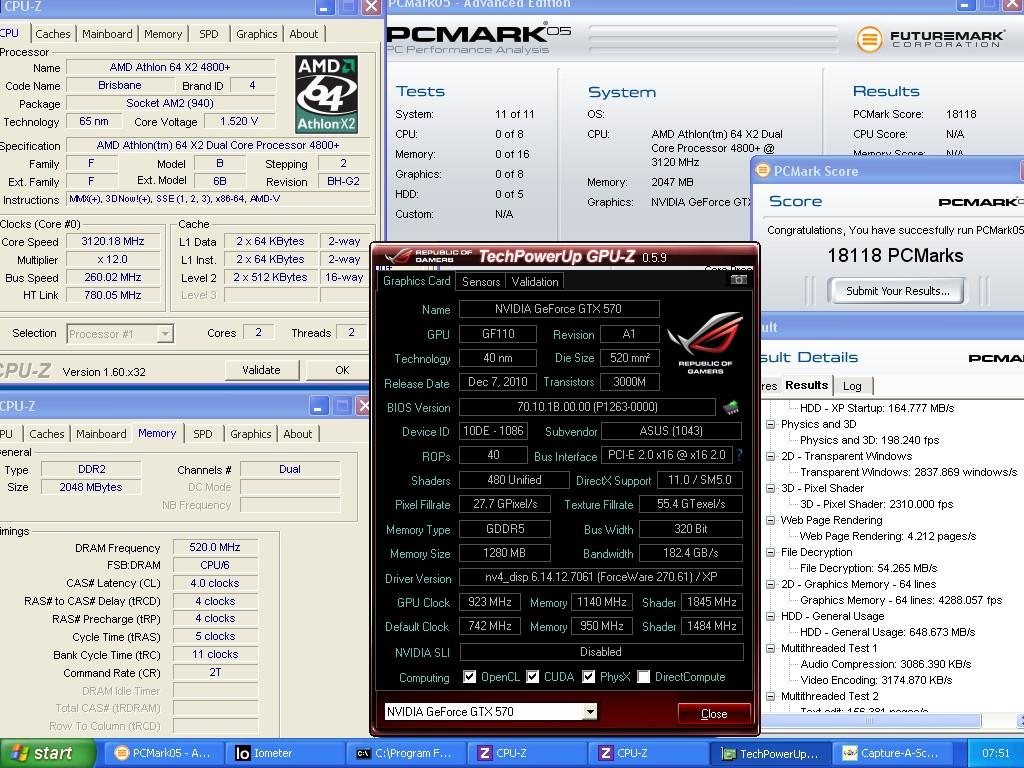The width and height of the screenshot is (1024, 768).
Task: Toggle the OpenCL checkbox
Action: [469, 677]
